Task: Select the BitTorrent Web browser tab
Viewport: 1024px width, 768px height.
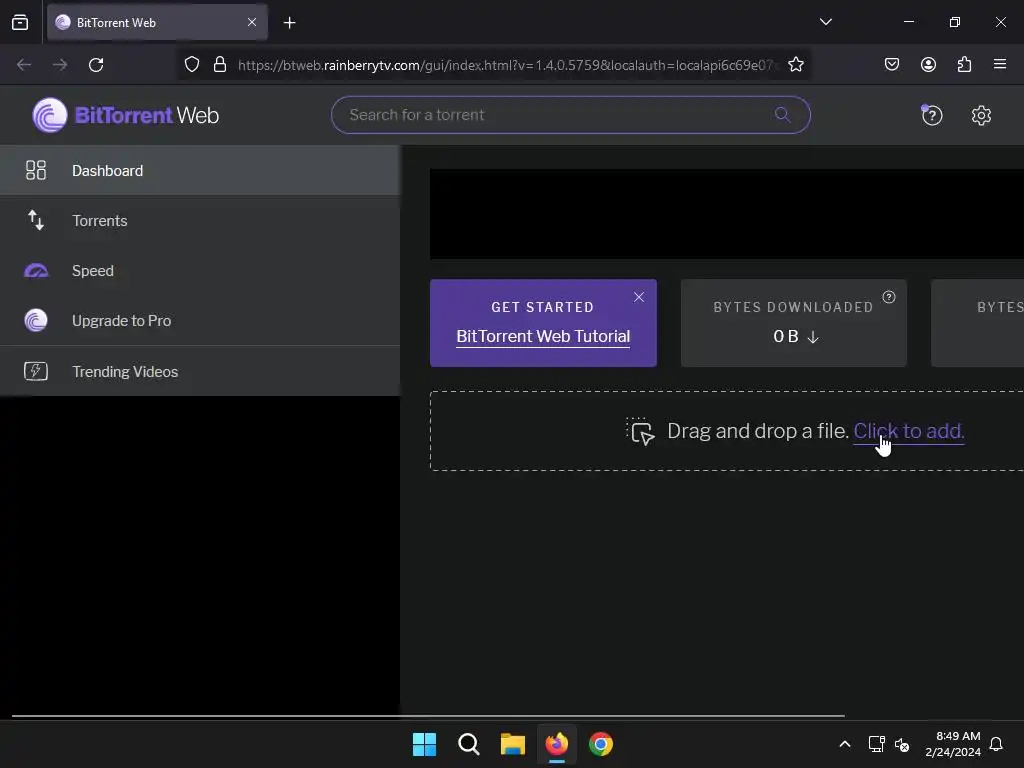Action: click(x=157, y=23)
